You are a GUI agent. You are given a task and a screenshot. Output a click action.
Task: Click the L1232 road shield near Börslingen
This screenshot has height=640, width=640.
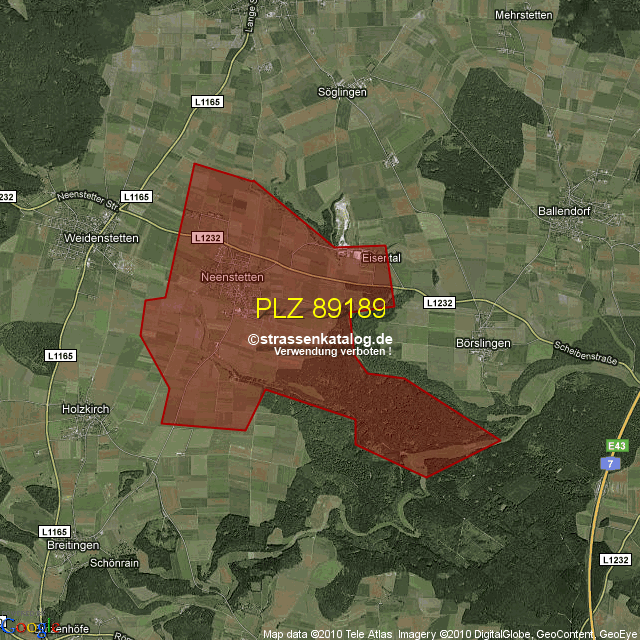(439, 303)
